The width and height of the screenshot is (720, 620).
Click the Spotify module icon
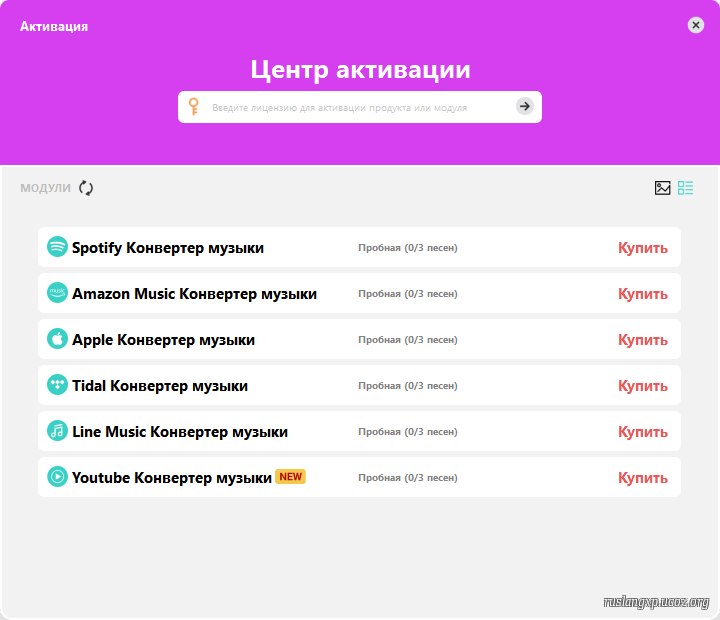[x=57, y=247]
